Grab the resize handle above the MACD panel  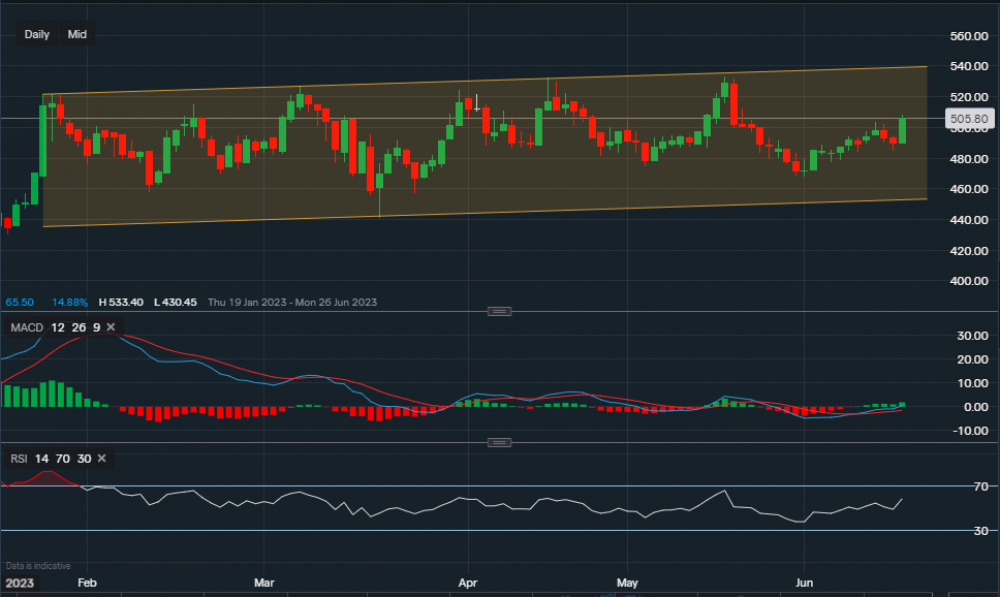pos(499,312)
